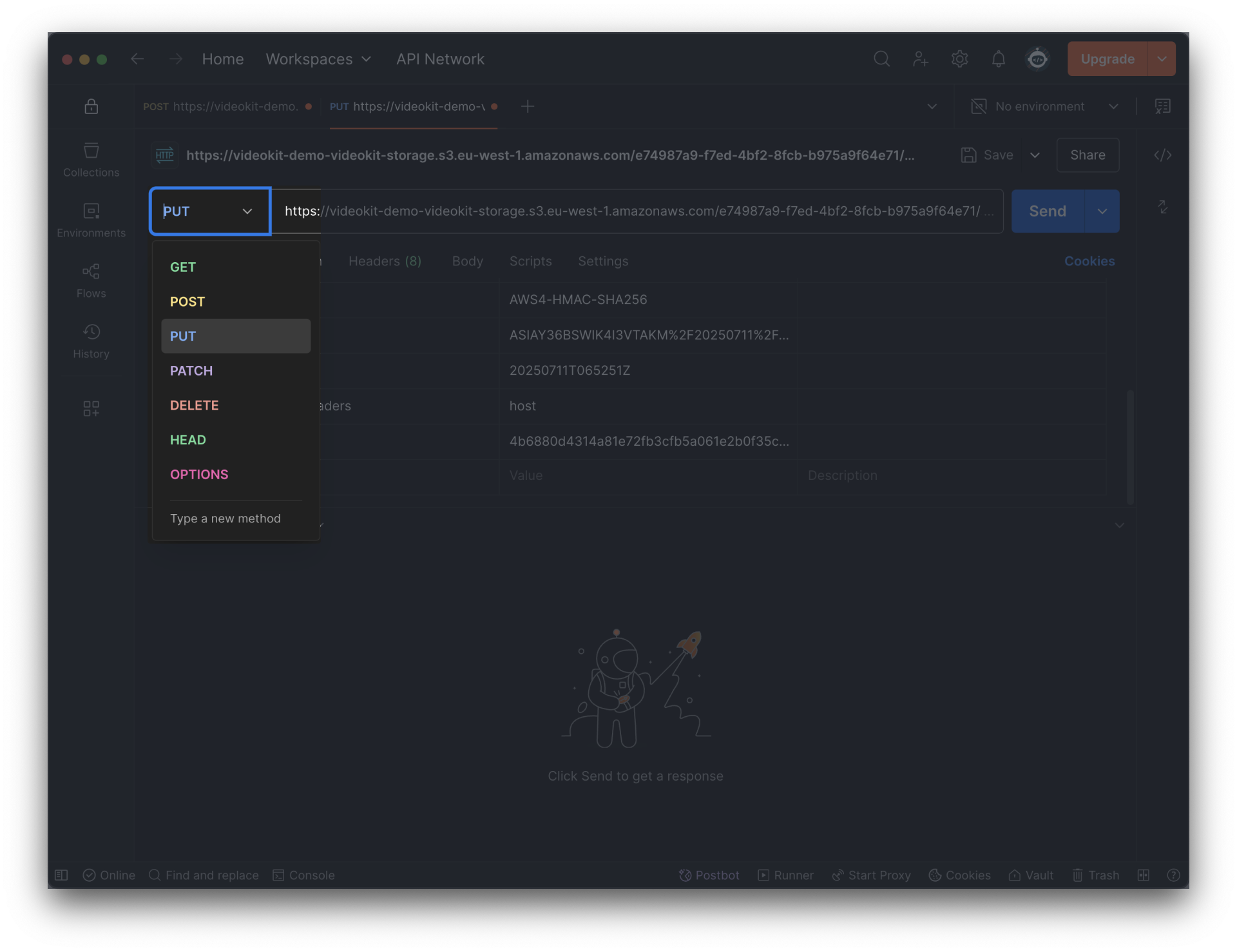Click the workspace lock icon
1237x952 pixels.
[x=91, y=106]
